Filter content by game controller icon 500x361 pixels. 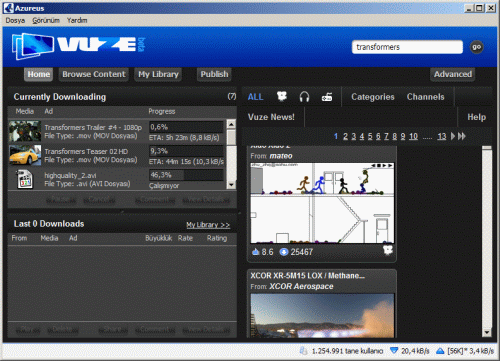point(327,97)
